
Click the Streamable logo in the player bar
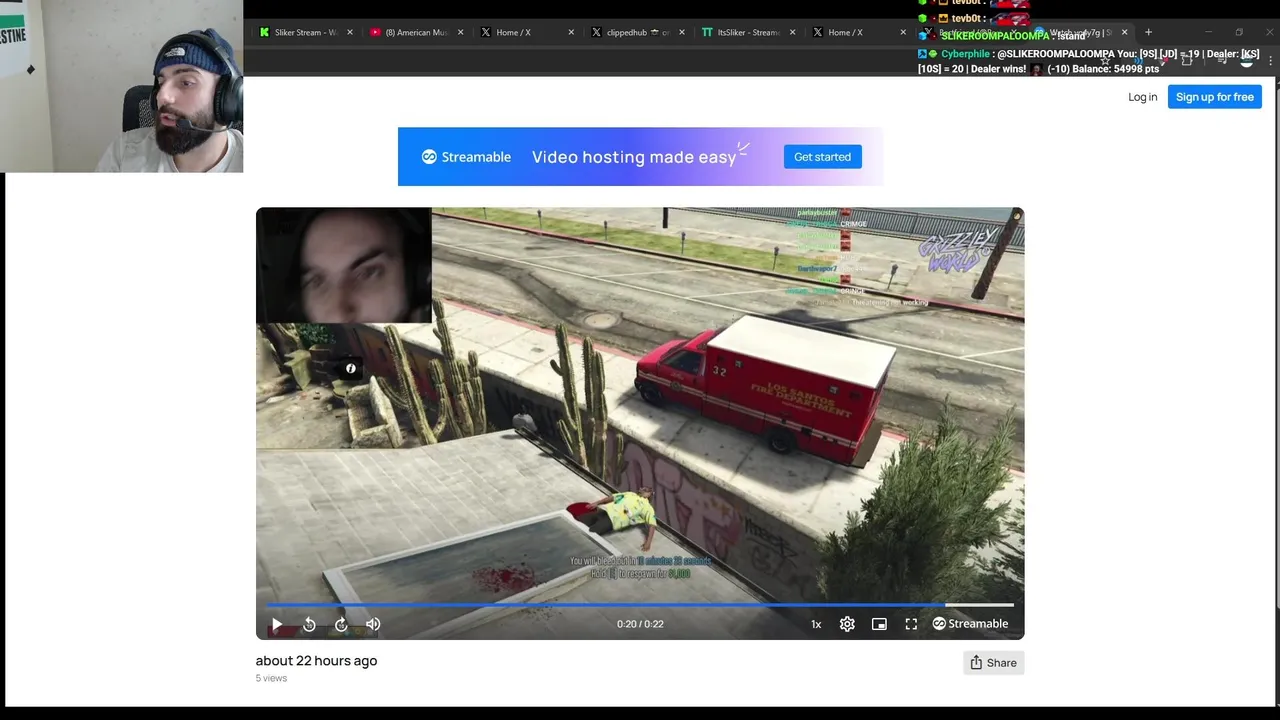(x=970, y=624)
